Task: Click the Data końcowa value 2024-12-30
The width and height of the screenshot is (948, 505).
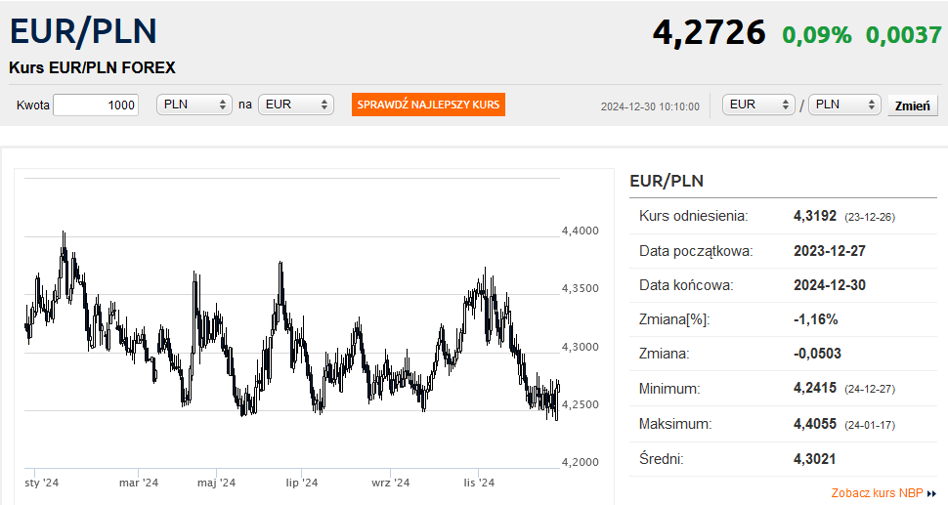Action: pyautogui.click(x=830, y=285)
